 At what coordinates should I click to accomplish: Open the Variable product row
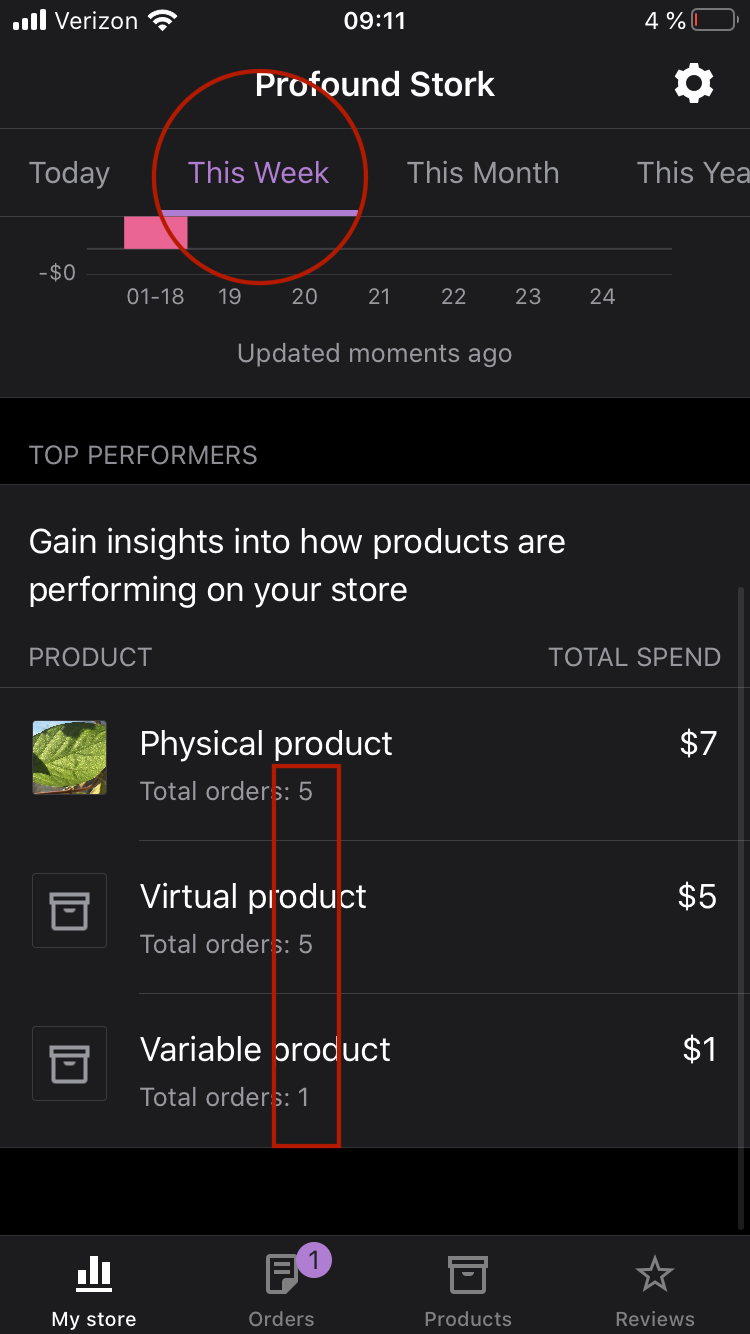[375, 1070]
